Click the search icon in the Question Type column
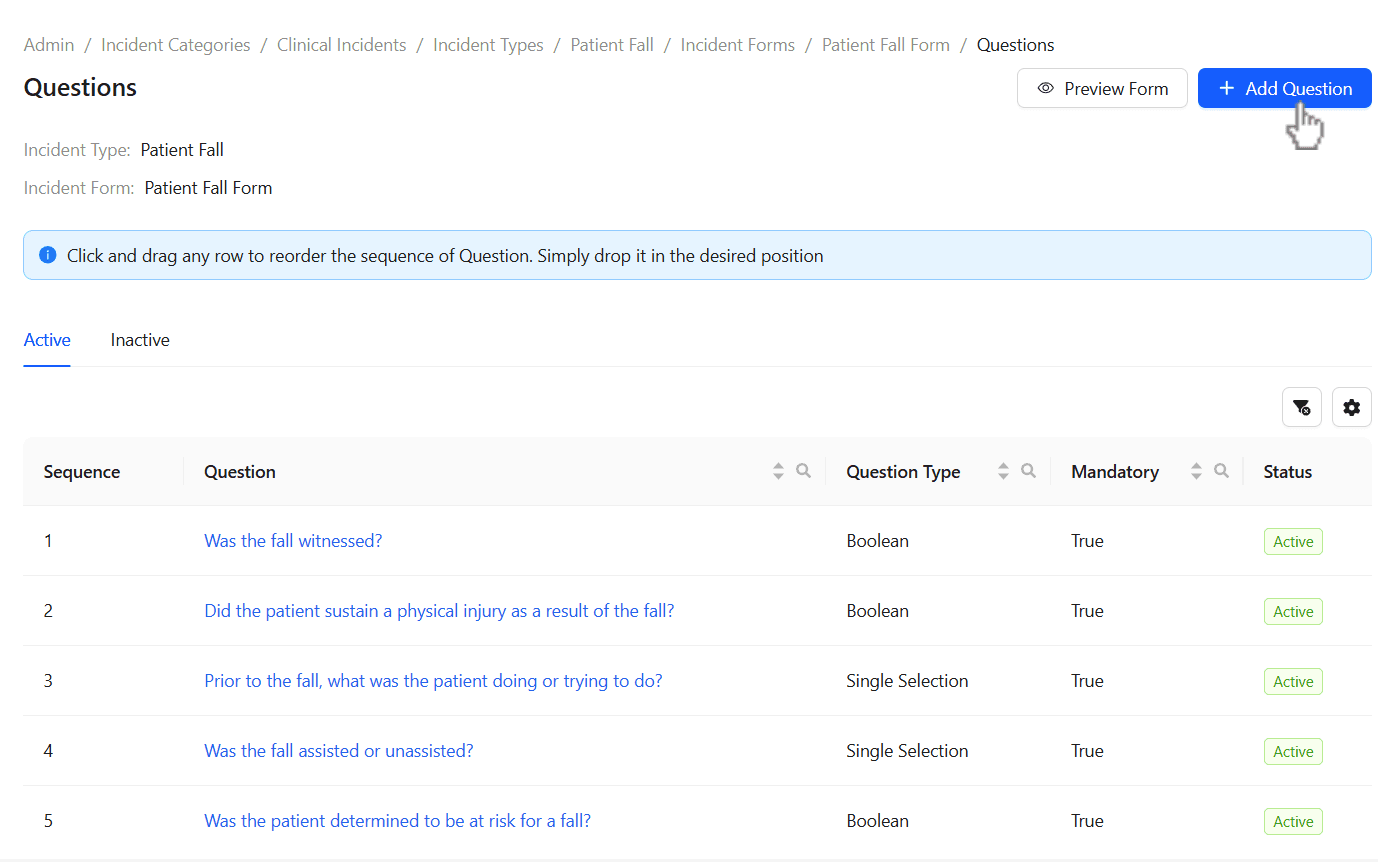The height and width of the screenshot is (862, 1378). [1027, 470]
